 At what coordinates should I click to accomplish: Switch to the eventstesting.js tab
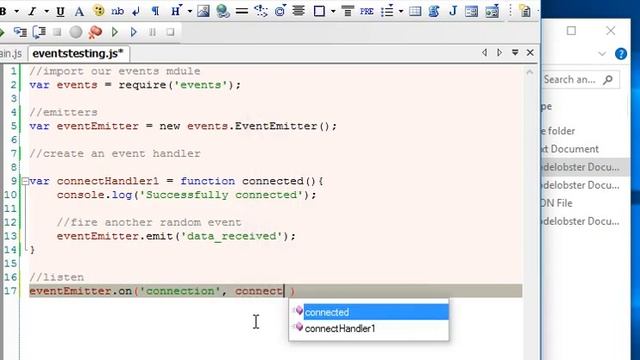[78, 53]
